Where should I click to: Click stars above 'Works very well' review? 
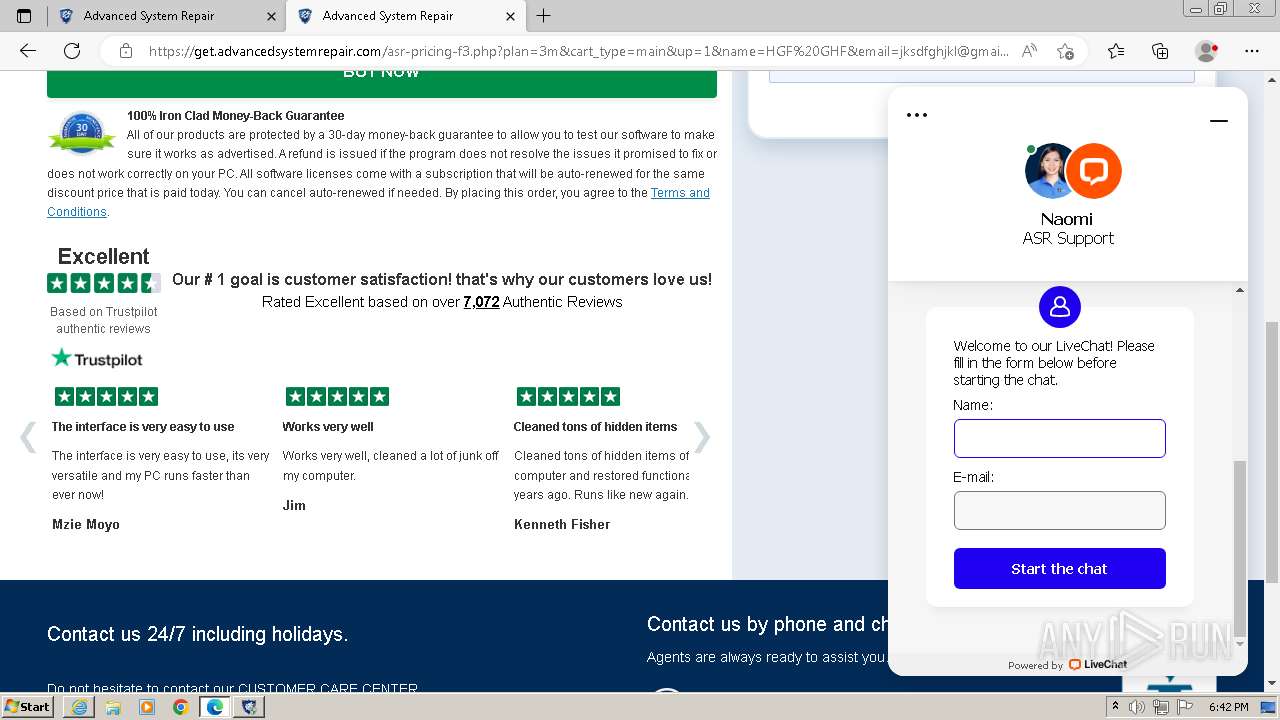click(337, 396)
